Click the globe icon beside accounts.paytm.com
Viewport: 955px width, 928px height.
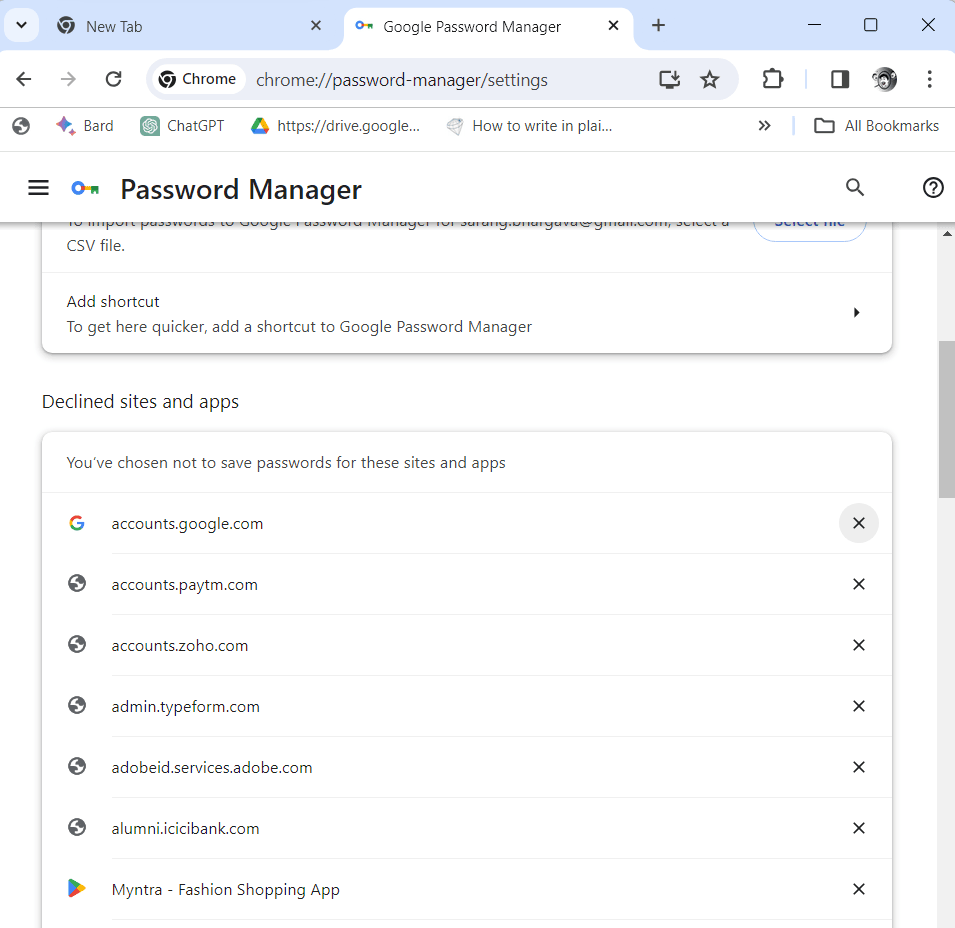click(x=77, y=583)
